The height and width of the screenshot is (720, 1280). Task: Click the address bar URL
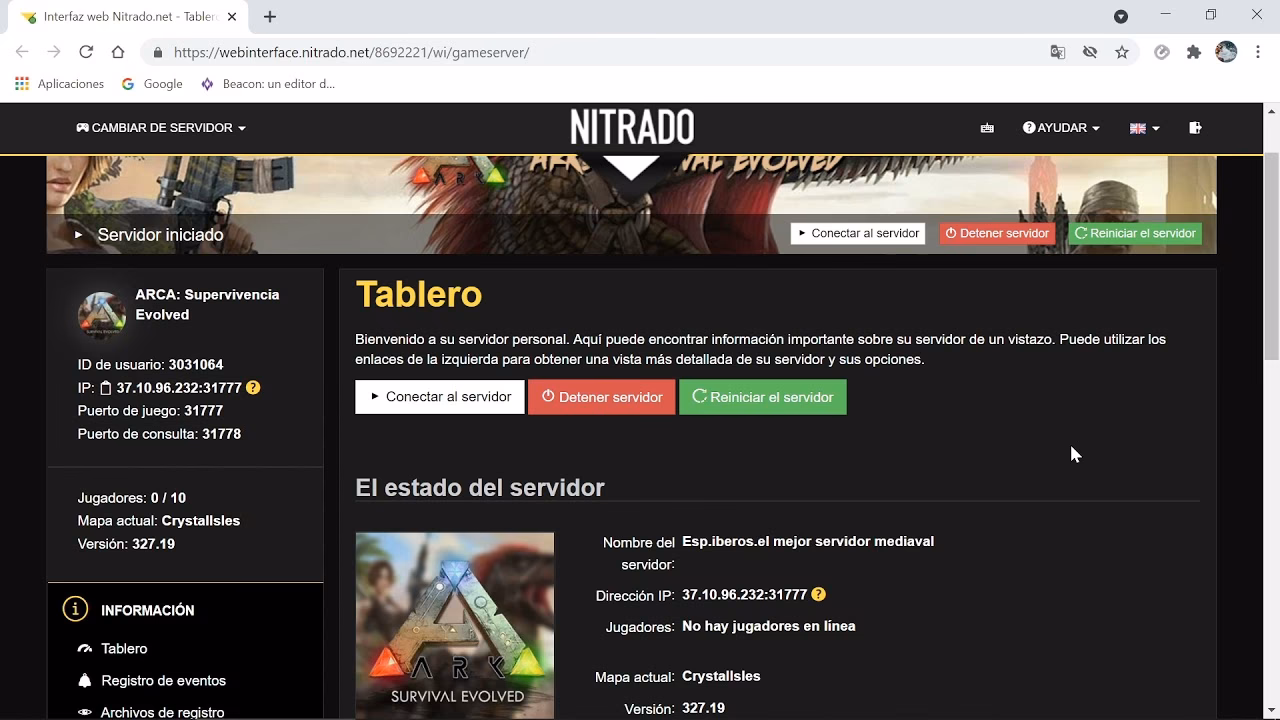(x=352, y=52)
